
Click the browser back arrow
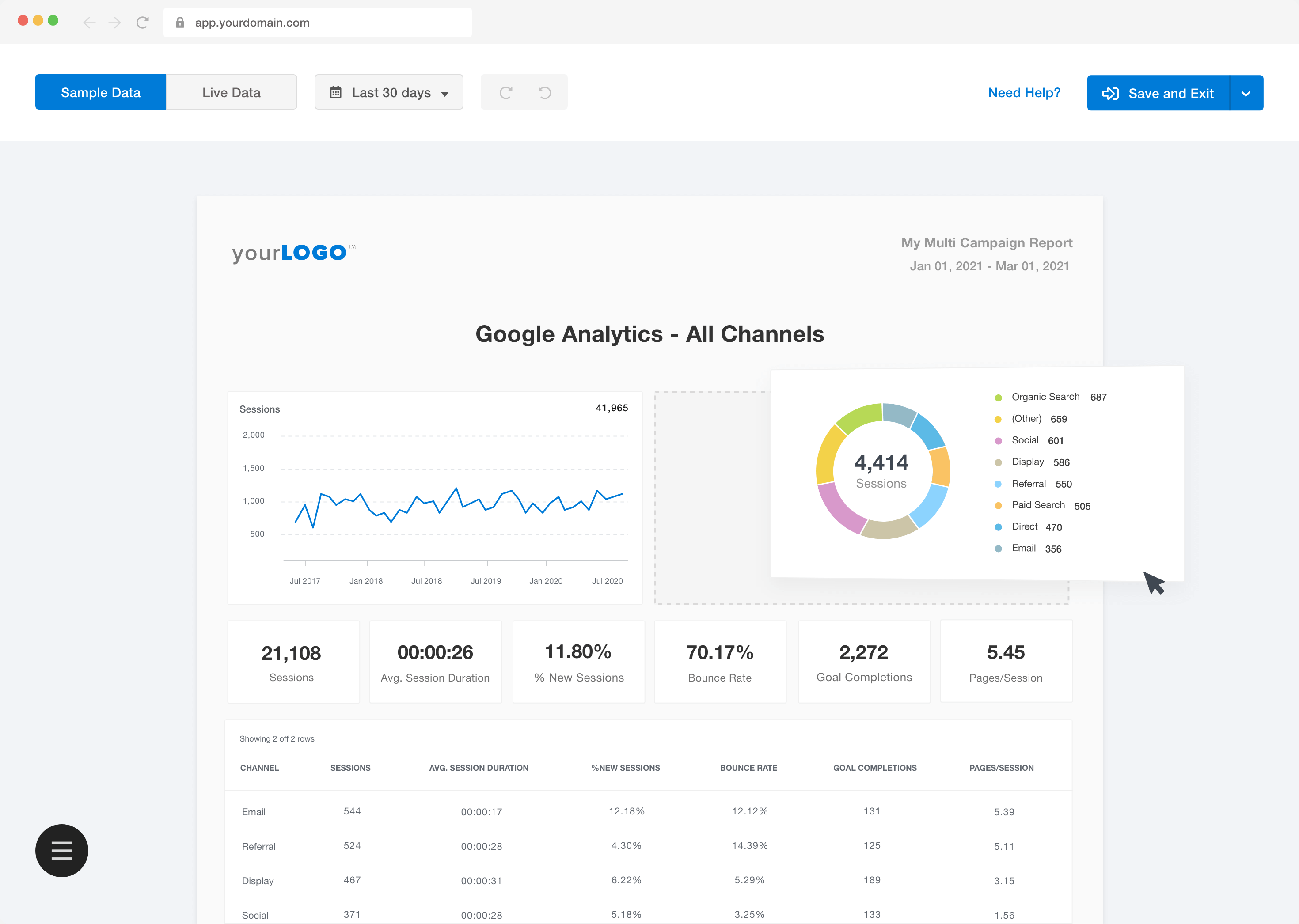[89, 23]
